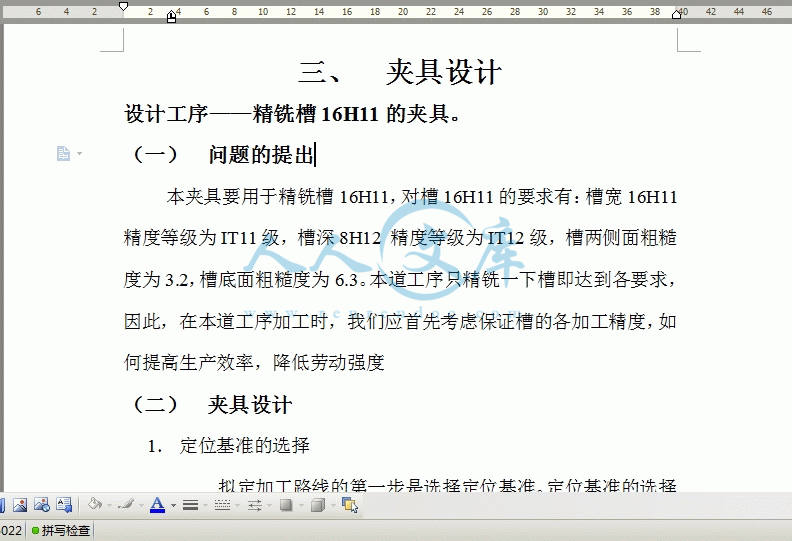Open the shadow style dropdown arrow
Viewport: 792px width, 541px height.
(x=302, y=505)
